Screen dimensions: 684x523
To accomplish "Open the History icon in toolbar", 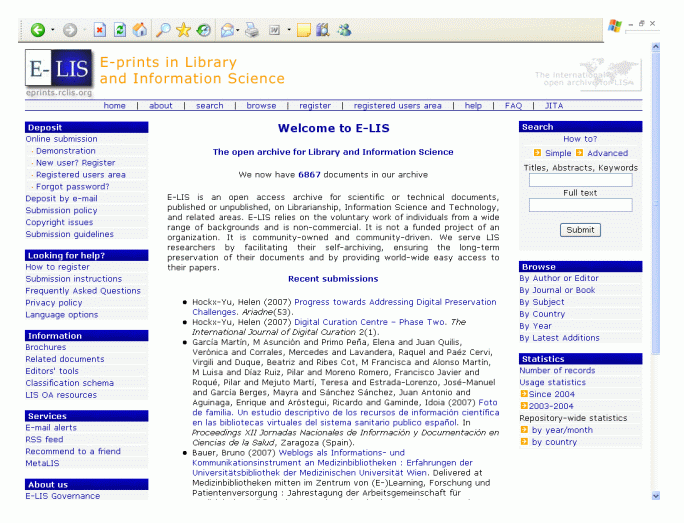I will coord(204,30).
